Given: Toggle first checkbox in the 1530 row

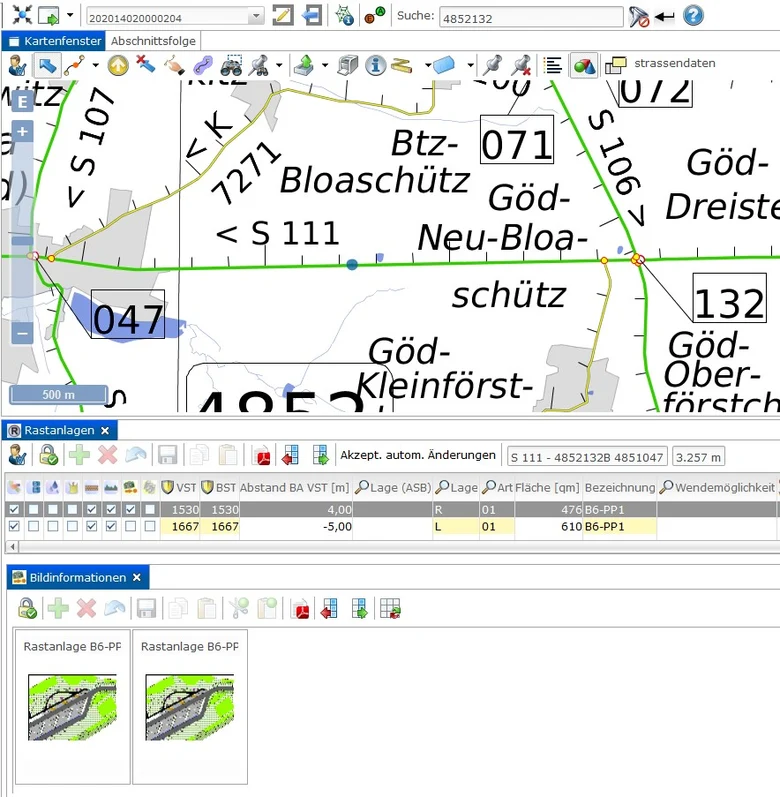Looking at the screenshot, I should tap(14, 509).
